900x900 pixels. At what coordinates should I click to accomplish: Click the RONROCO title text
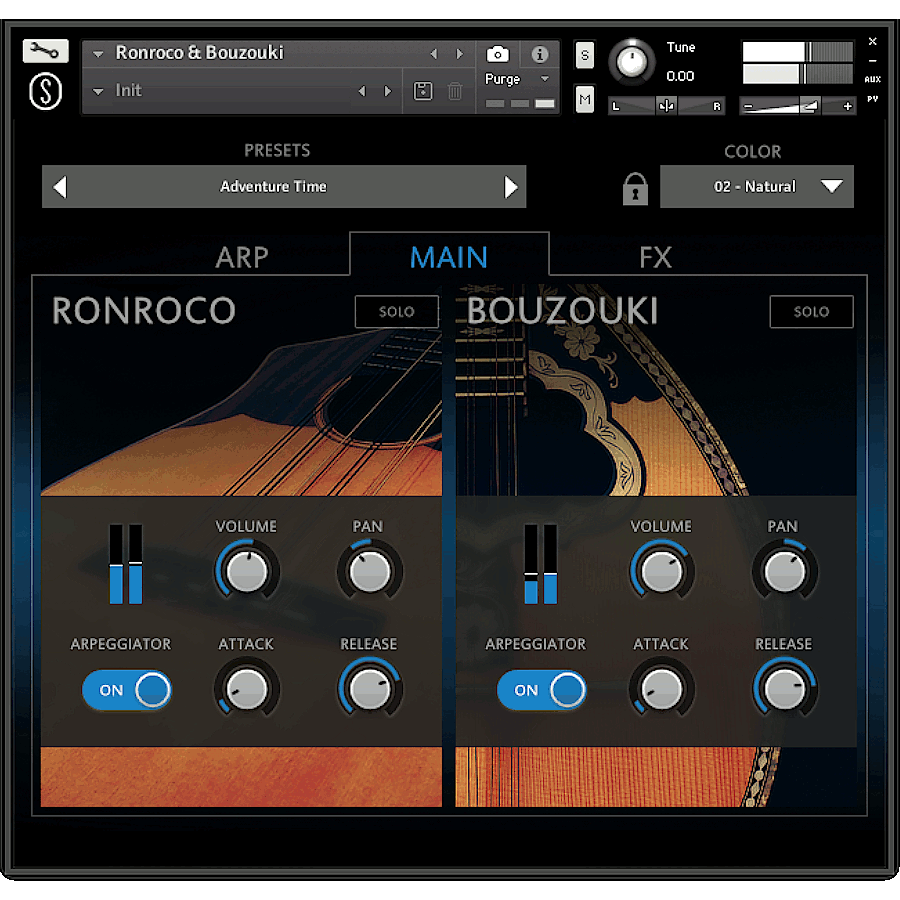coord(143,311)
